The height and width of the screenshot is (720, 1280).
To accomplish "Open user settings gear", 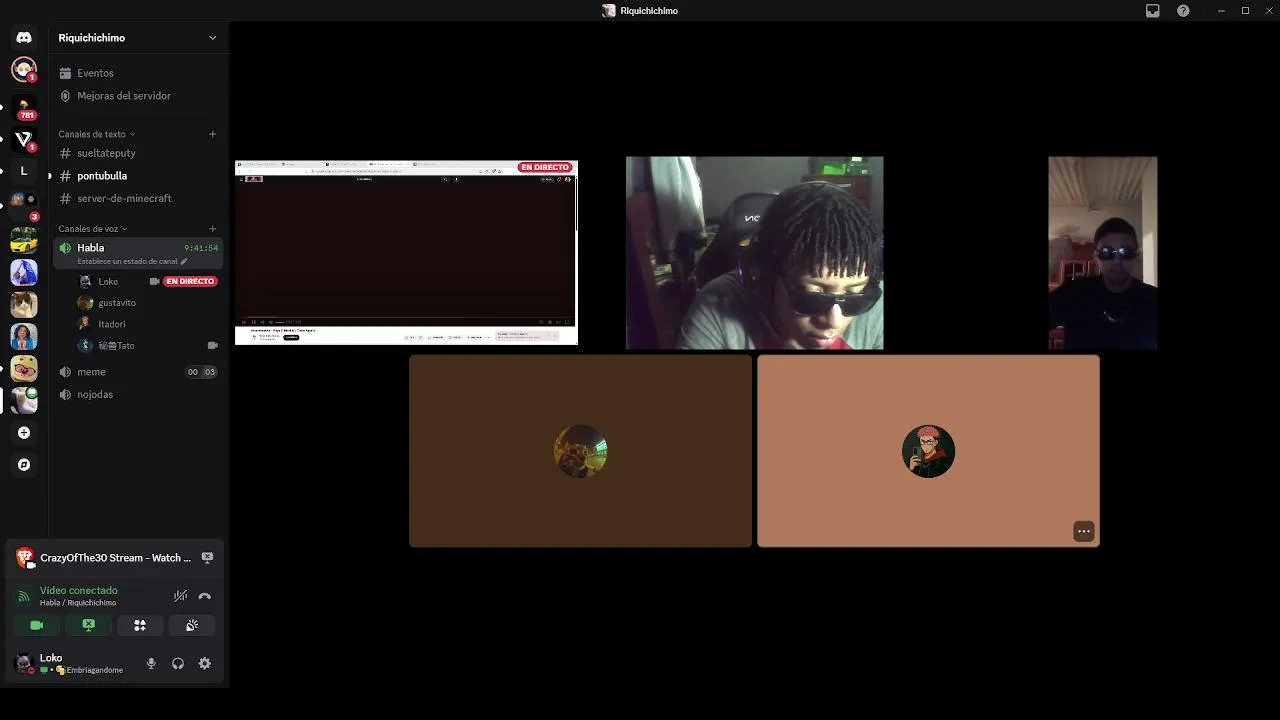I will coord(205,664).
